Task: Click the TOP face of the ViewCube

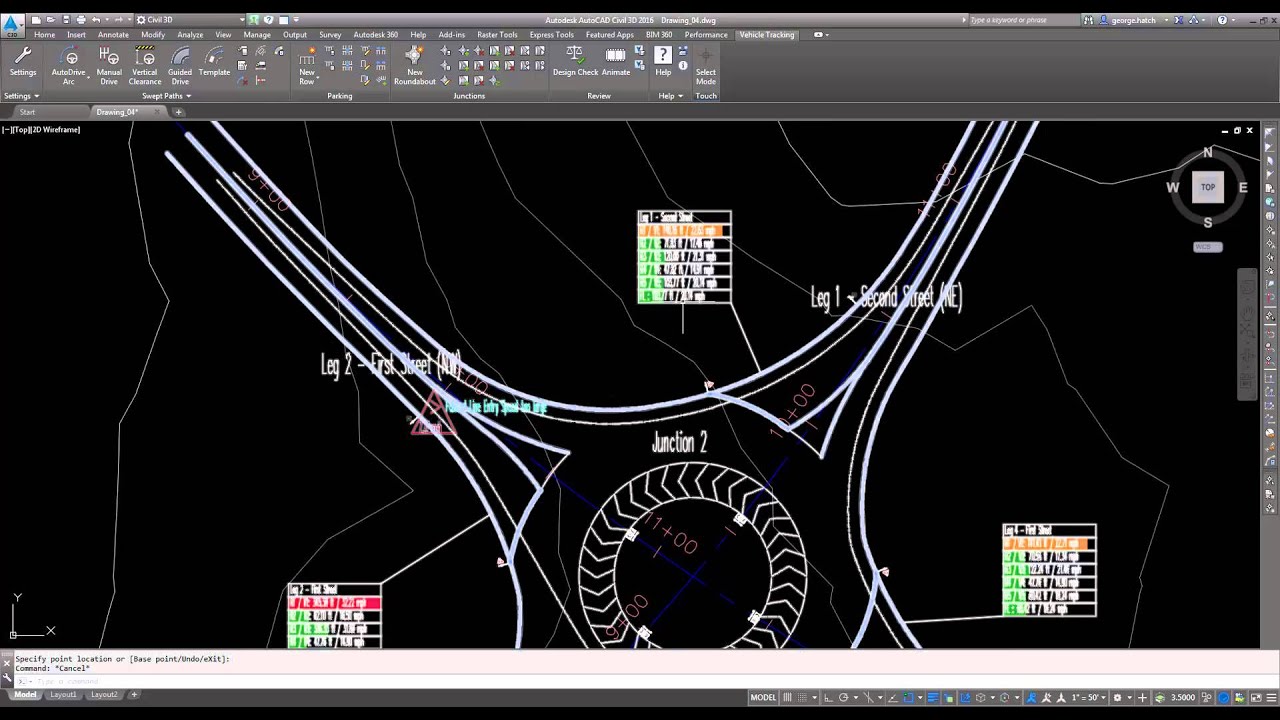Action: (x=1208, y=187)
